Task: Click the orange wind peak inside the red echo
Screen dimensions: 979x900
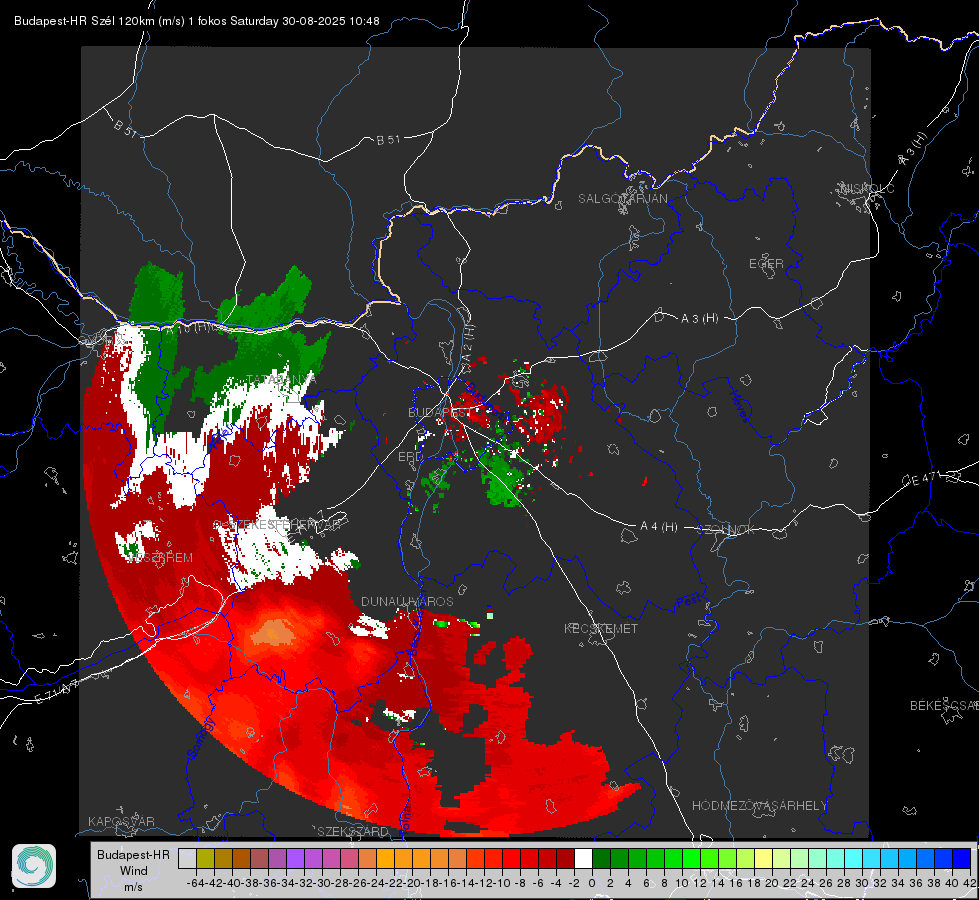Action: 273,632
